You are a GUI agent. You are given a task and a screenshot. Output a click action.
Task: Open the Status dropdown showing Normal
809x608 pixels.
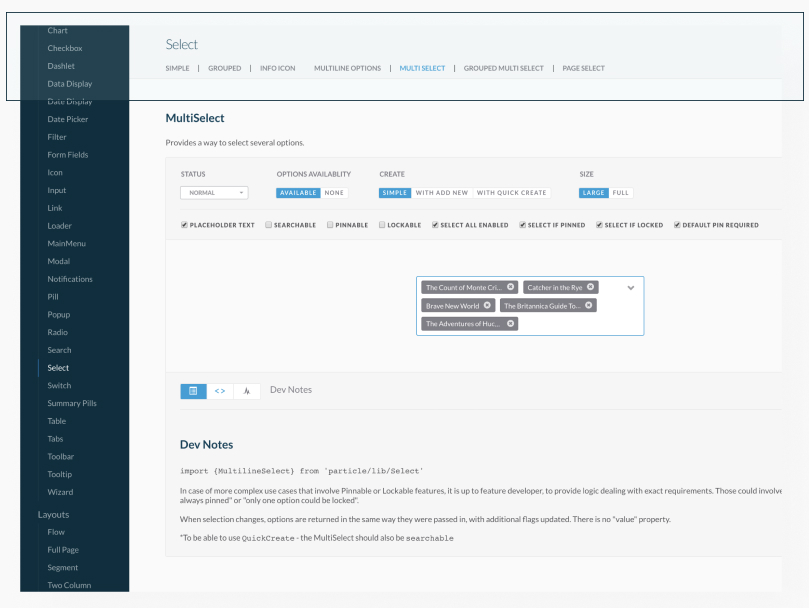click(x=214, y=193)
